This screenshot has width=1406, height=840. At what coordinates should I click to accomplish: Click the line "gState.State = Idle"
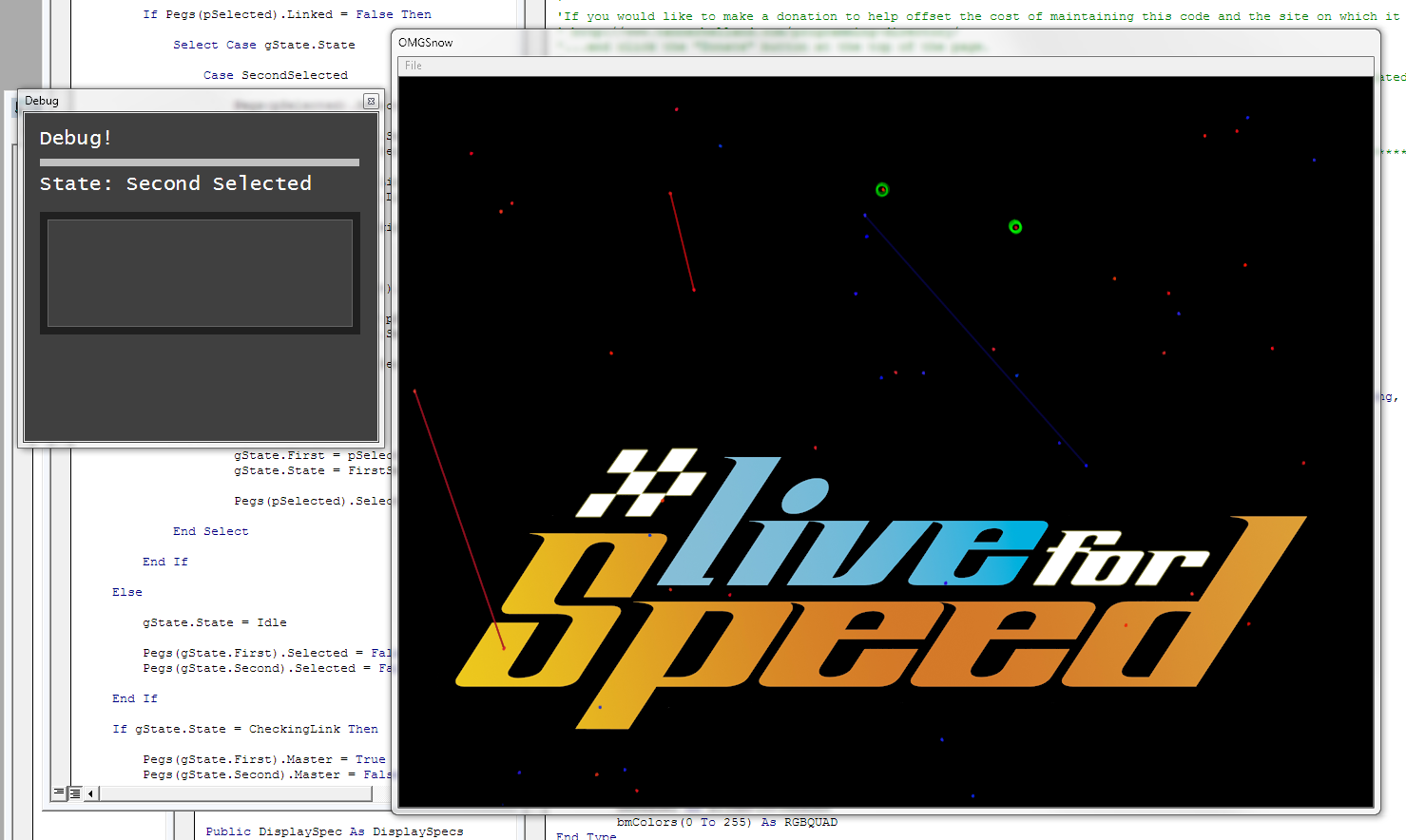coord(215,622)
